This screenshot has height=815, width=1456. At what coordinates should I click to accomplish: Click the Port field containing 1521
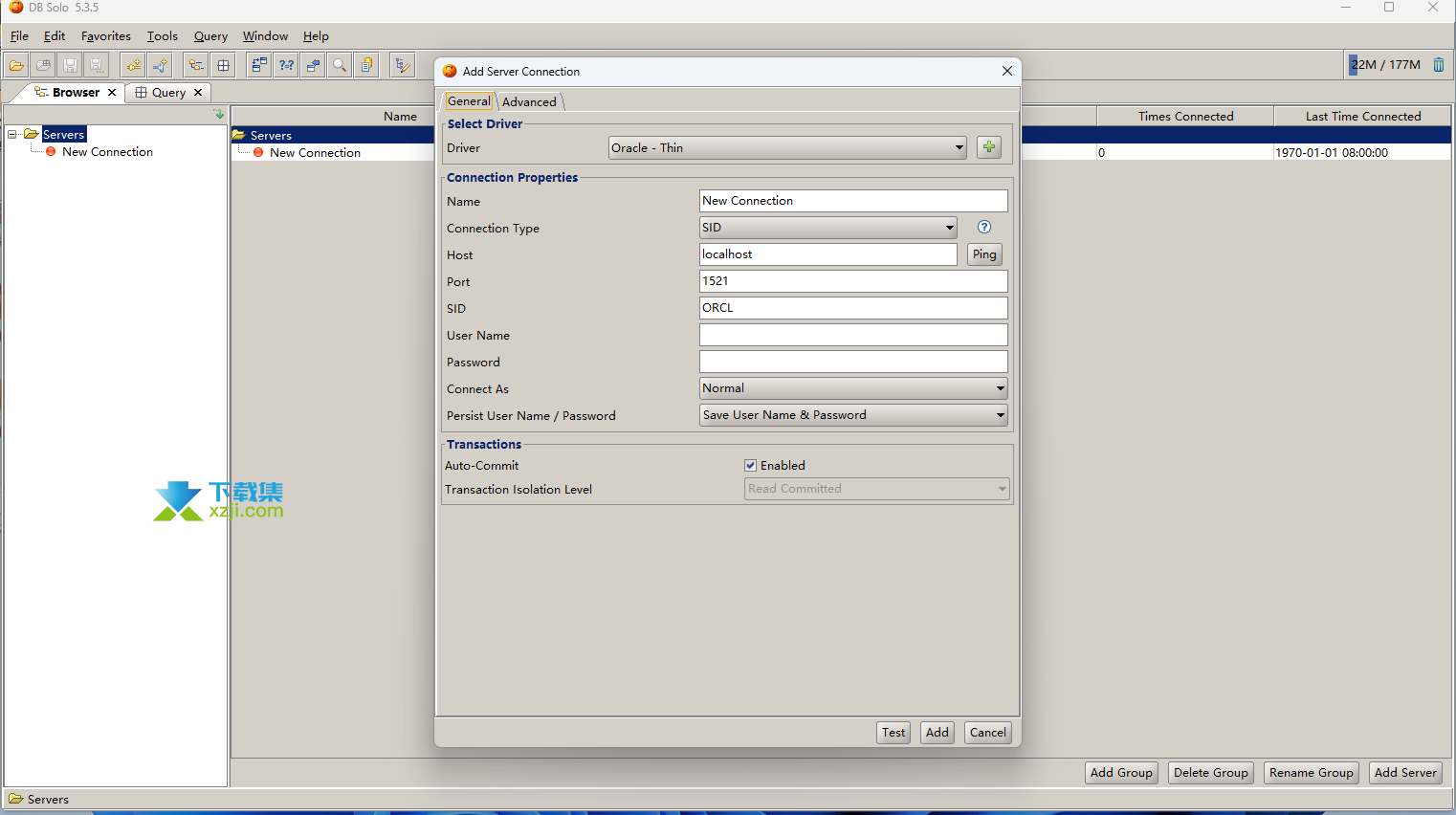point(853,281)
